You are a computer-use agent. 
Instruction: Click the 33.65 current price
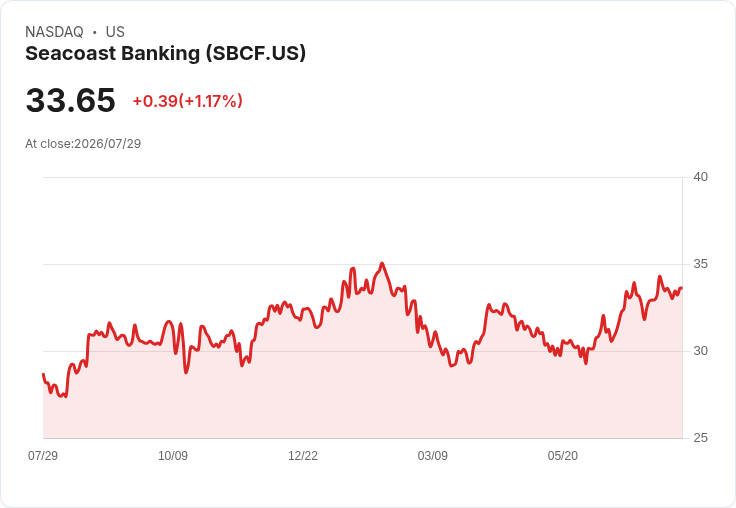click(70, 100)
